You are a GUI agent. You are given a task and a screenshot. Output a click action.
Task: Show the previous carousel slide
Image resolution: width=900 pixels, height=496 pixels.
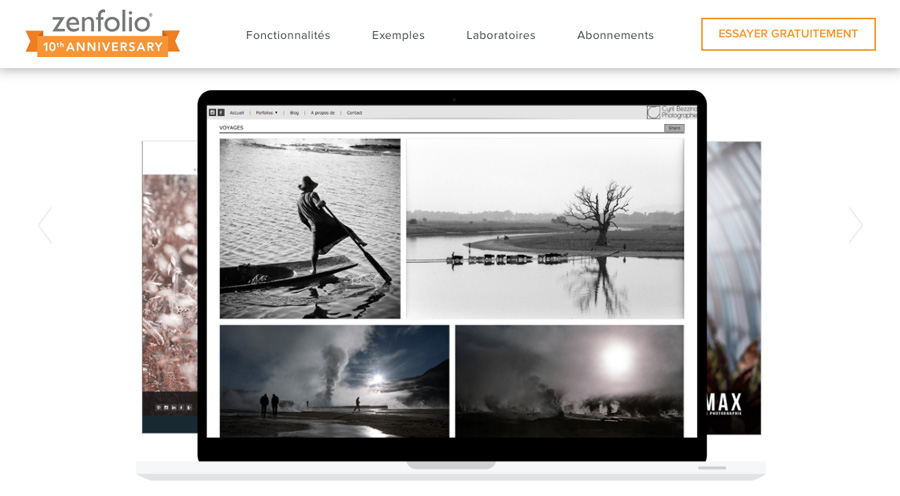45,225
